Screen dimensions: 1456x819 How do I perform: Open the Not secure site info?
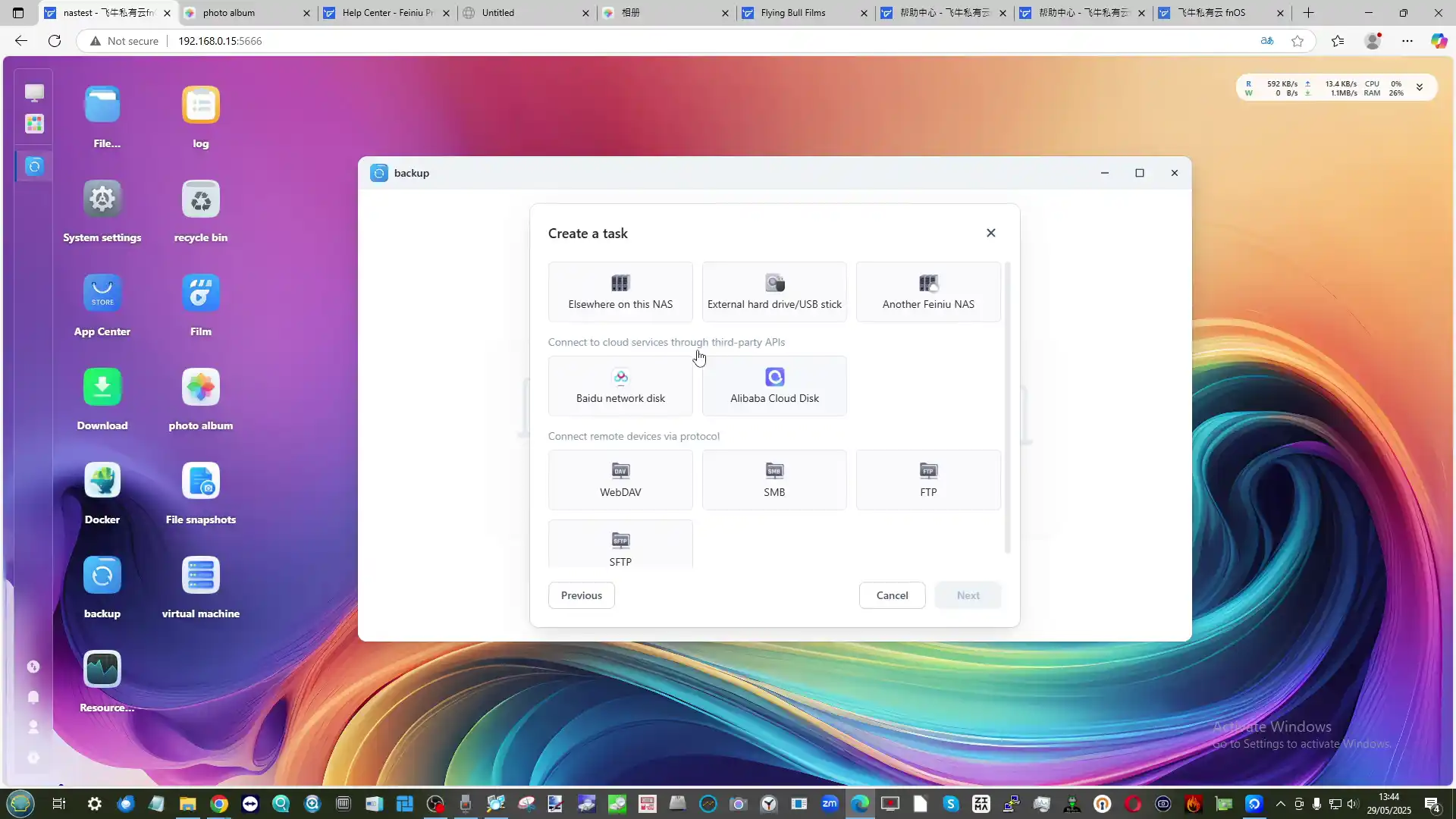click(124, 41)
